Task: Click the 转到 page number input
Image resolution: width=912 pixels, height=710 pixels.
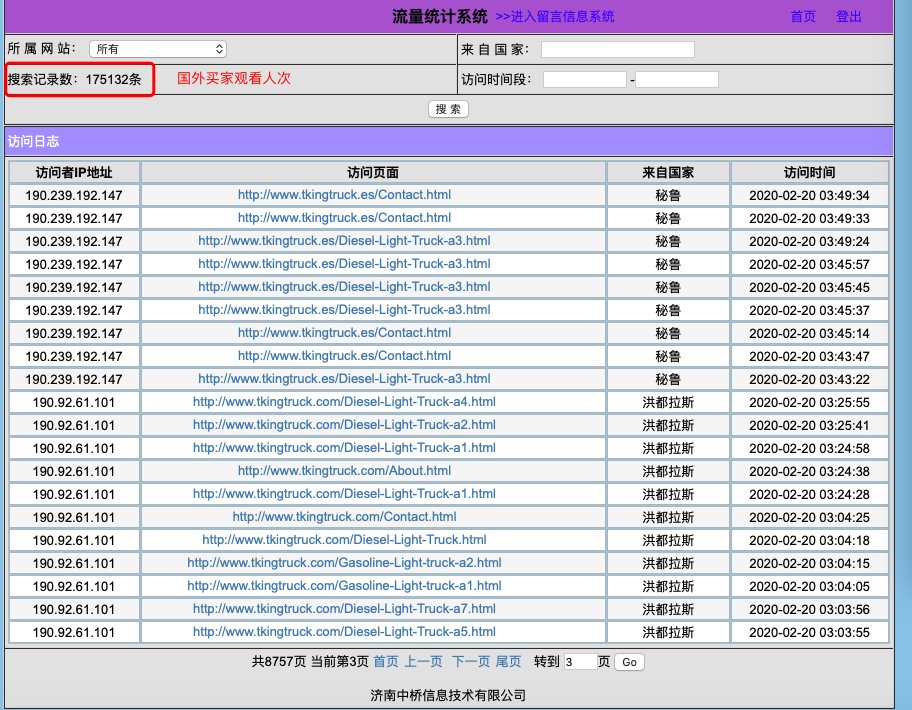Action: (x=580, y=662)
